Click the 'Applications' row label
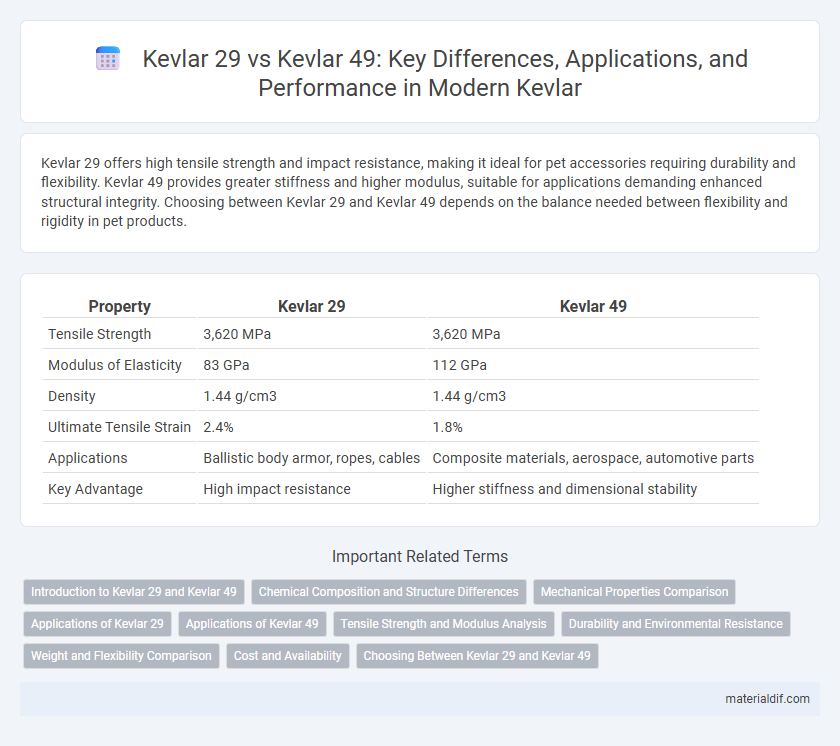840x746 pixels. [x=88, y=458]
